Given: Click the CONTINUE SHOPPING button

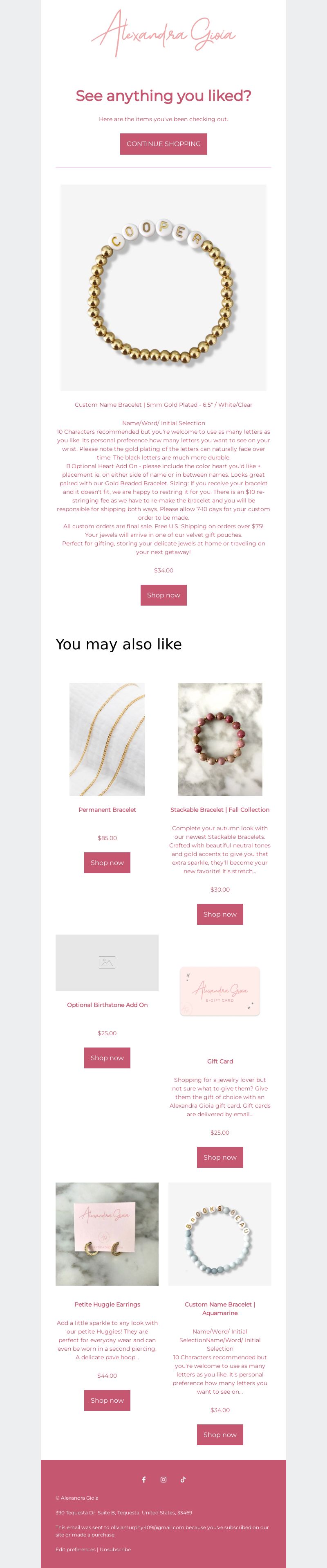Looking at the screenshot, I should click(163, 144).
